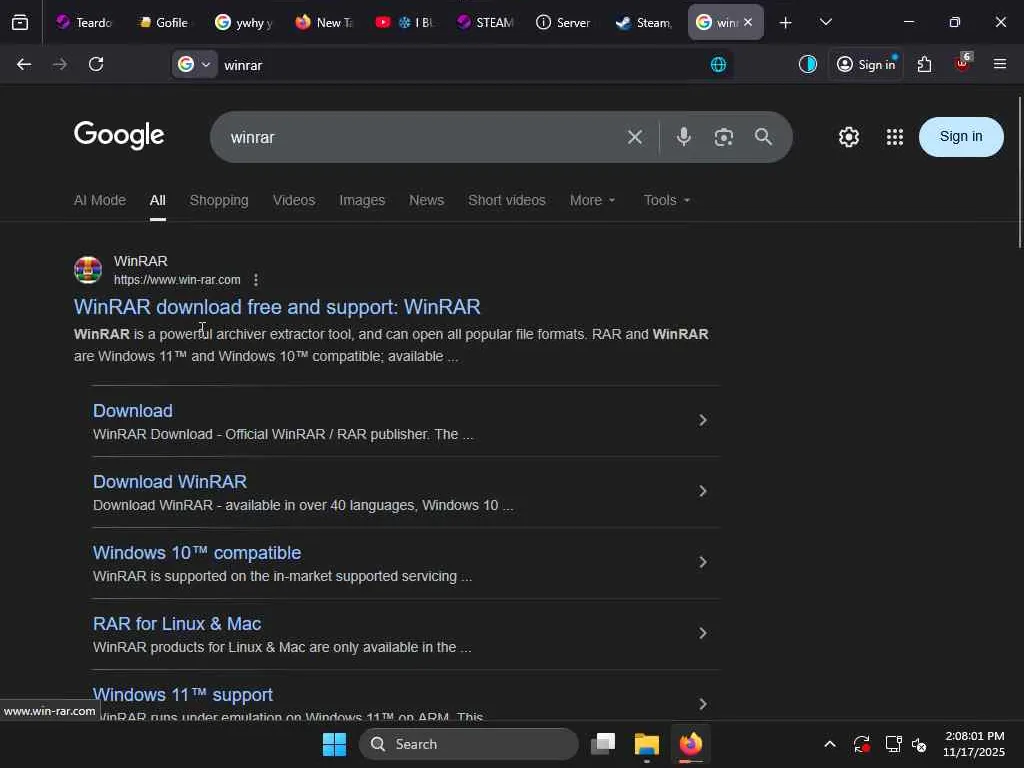This screenshot has height=768, width=1024.
Task: Select the Shopping results filter
Action: (x=219, y=200)
